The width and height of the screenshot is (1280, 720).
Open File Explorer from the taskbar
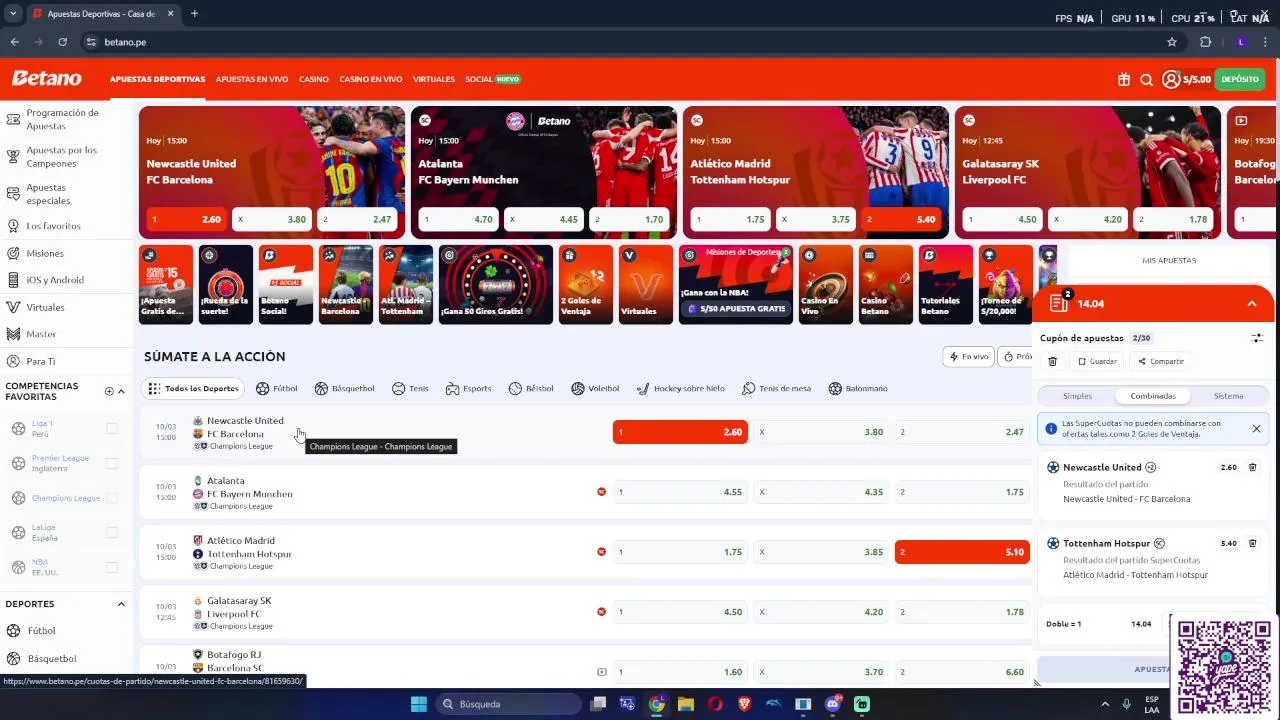pos(685,704)
